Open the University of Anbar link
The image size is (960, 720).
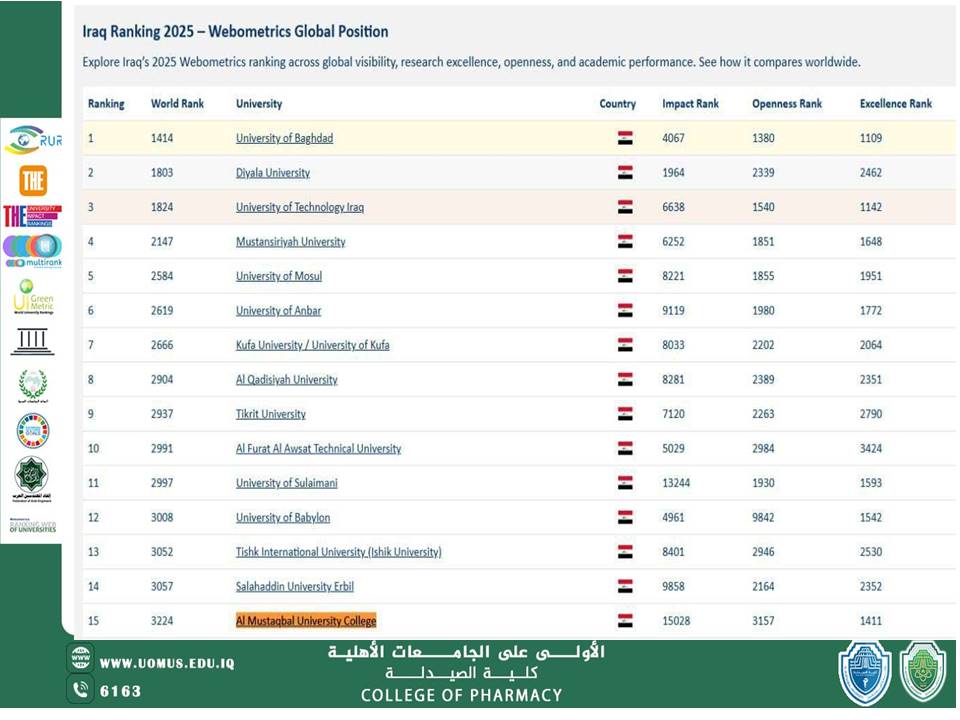(x=279, y=310)
